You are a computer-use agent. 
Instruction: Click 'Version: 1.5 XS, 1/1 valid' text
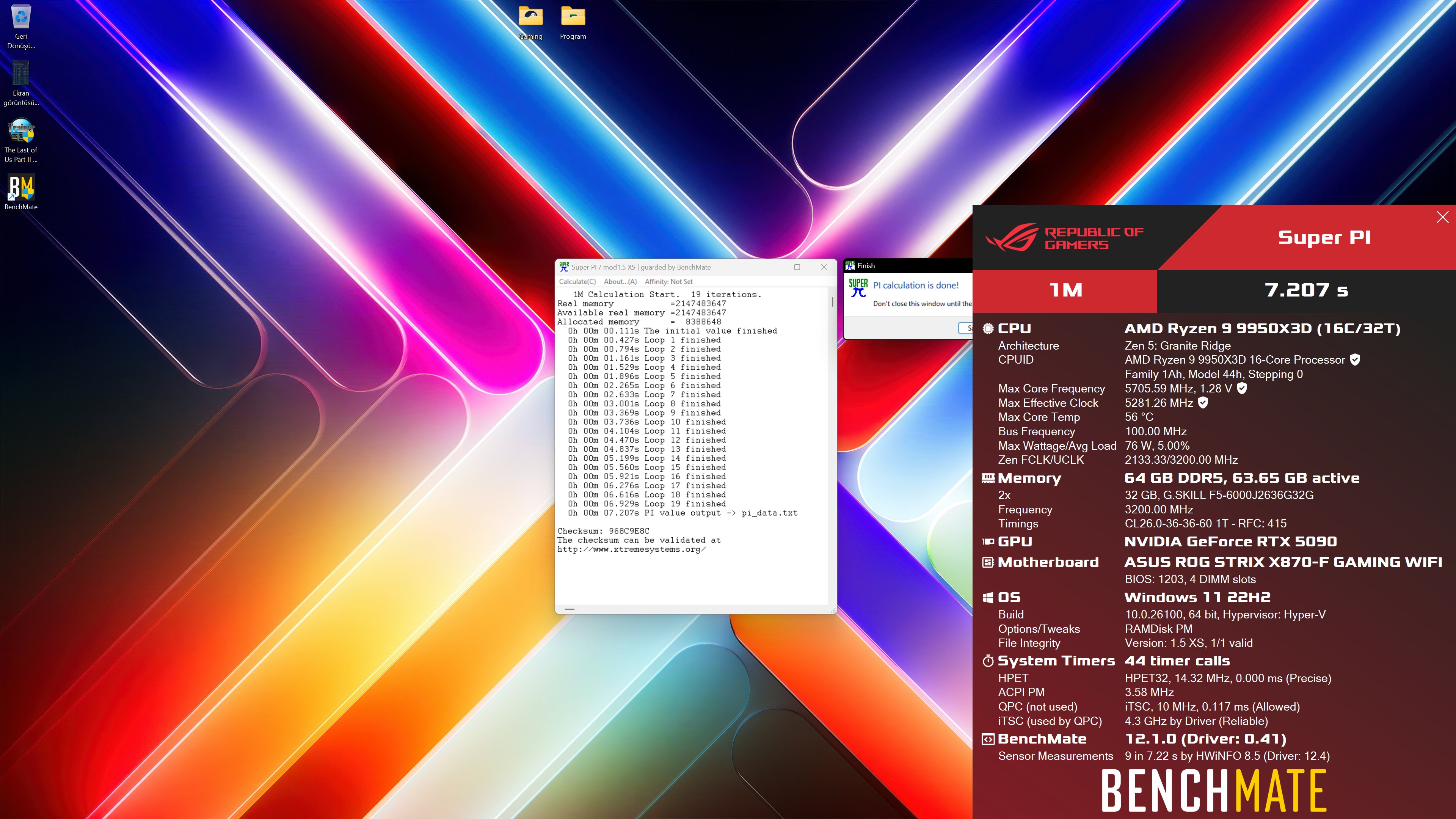point(1188,643)
